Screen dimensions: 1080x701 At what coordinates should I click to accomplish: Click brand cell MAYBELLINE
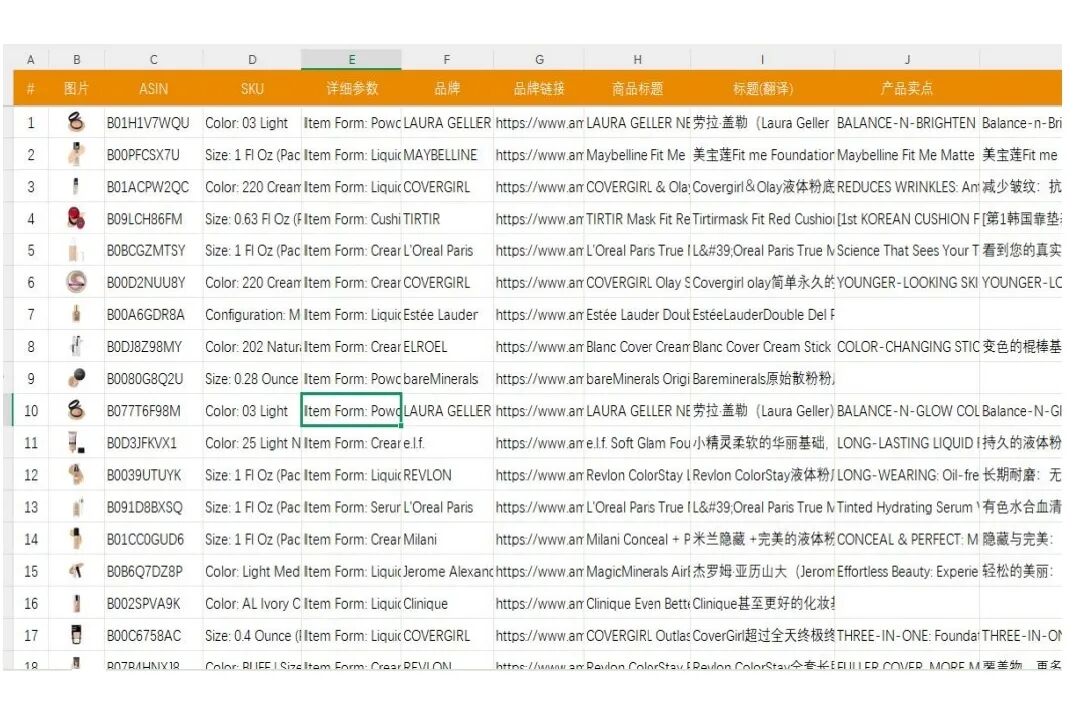(x=448, y=155)
